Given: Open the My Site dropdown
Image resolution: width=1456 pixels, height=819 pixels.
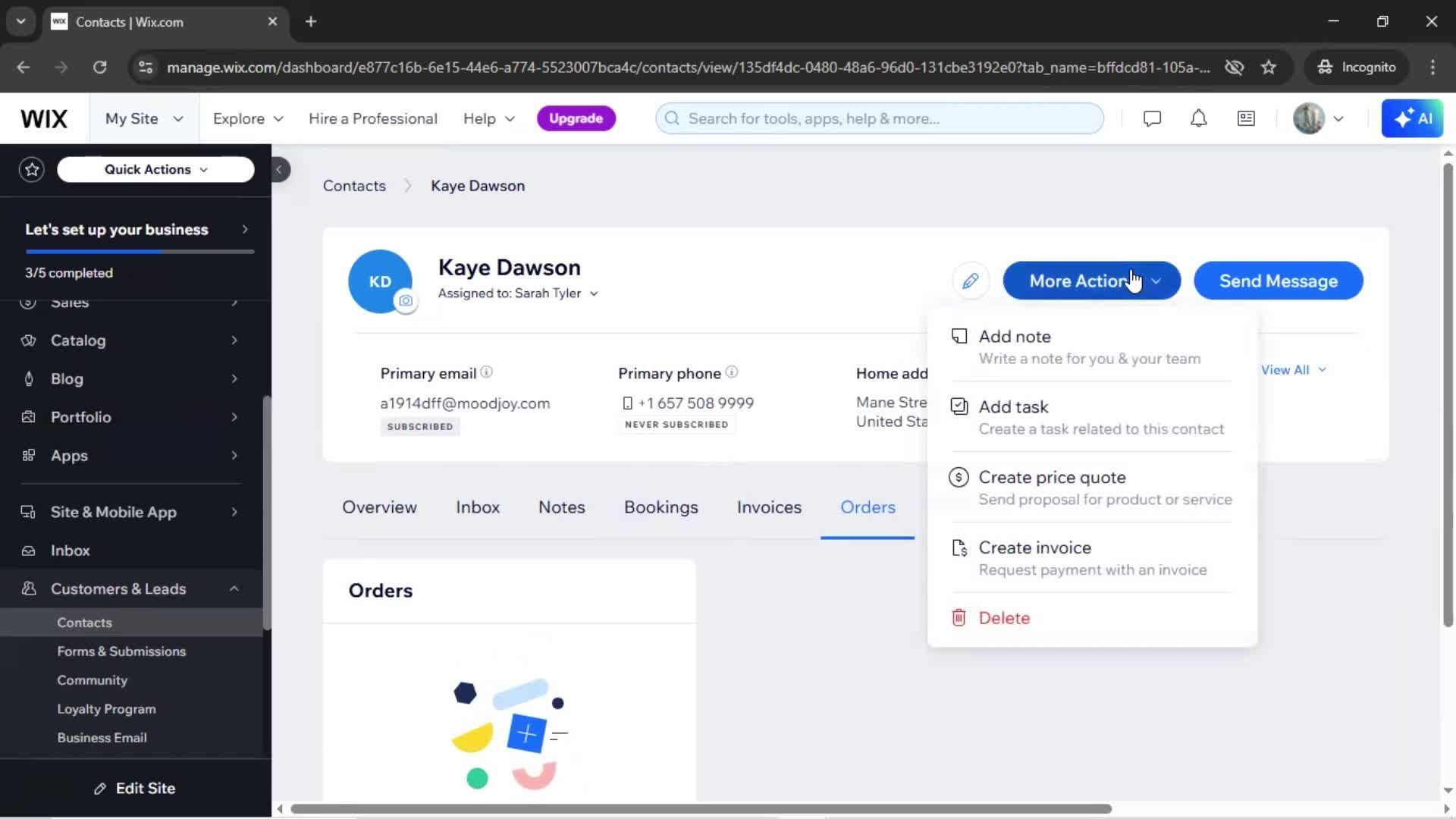Looking at the screenshot, I should click(144, 119).
